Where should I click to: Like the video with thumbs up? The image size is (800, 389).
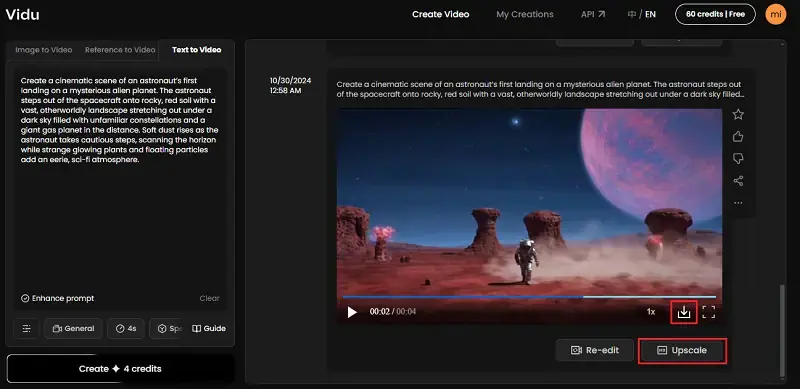[738, 136]
